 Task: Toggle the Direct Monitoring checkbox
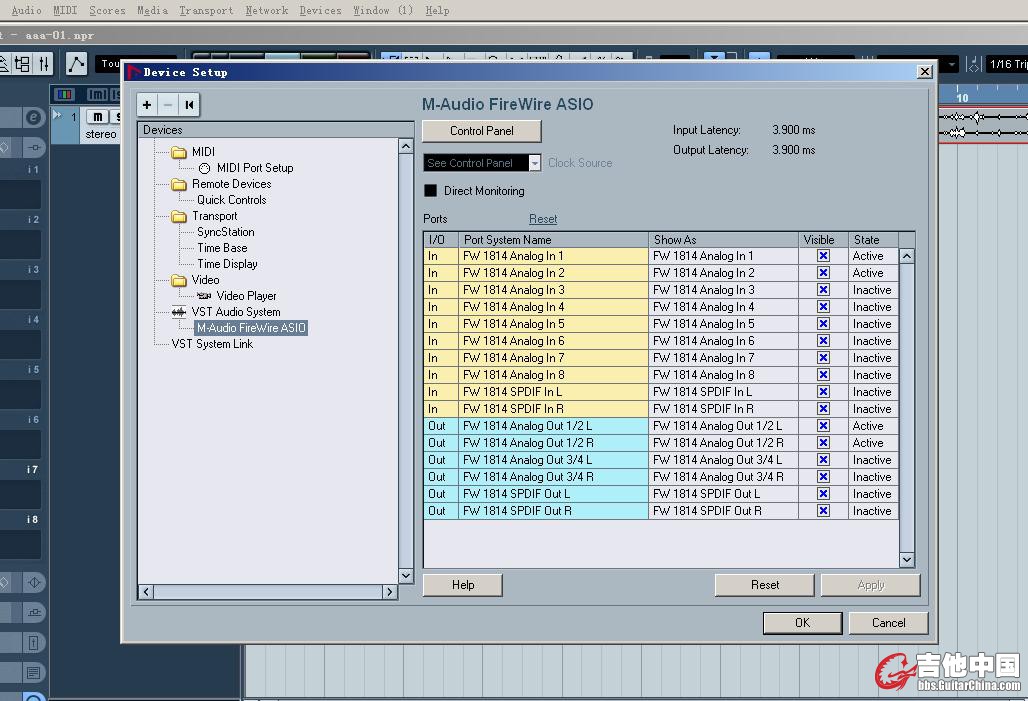click(431, 191)
